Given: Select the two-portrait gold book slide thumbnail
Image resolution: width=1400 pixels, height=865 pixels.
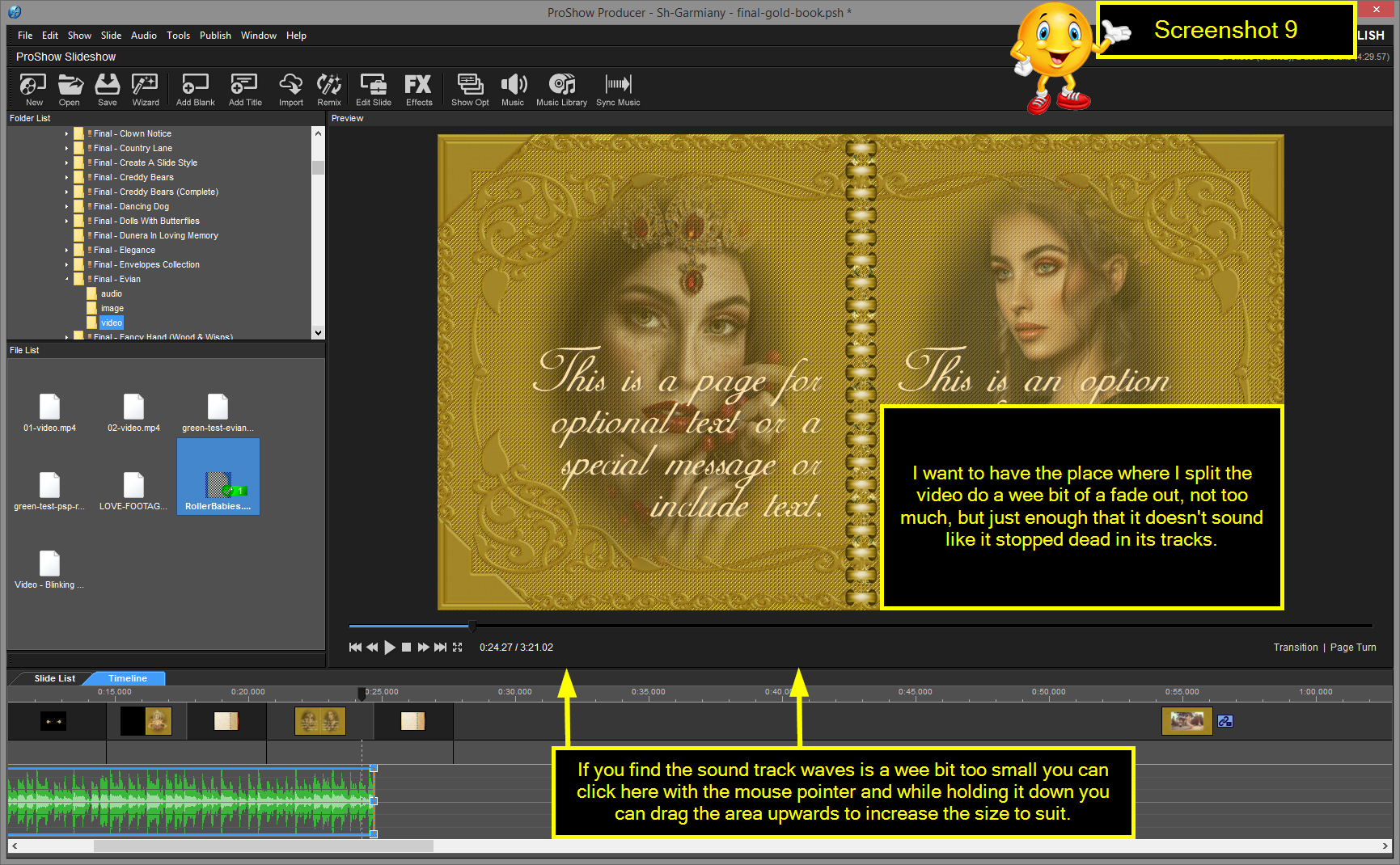Looking at the screenshot, I should pos(320,721).
